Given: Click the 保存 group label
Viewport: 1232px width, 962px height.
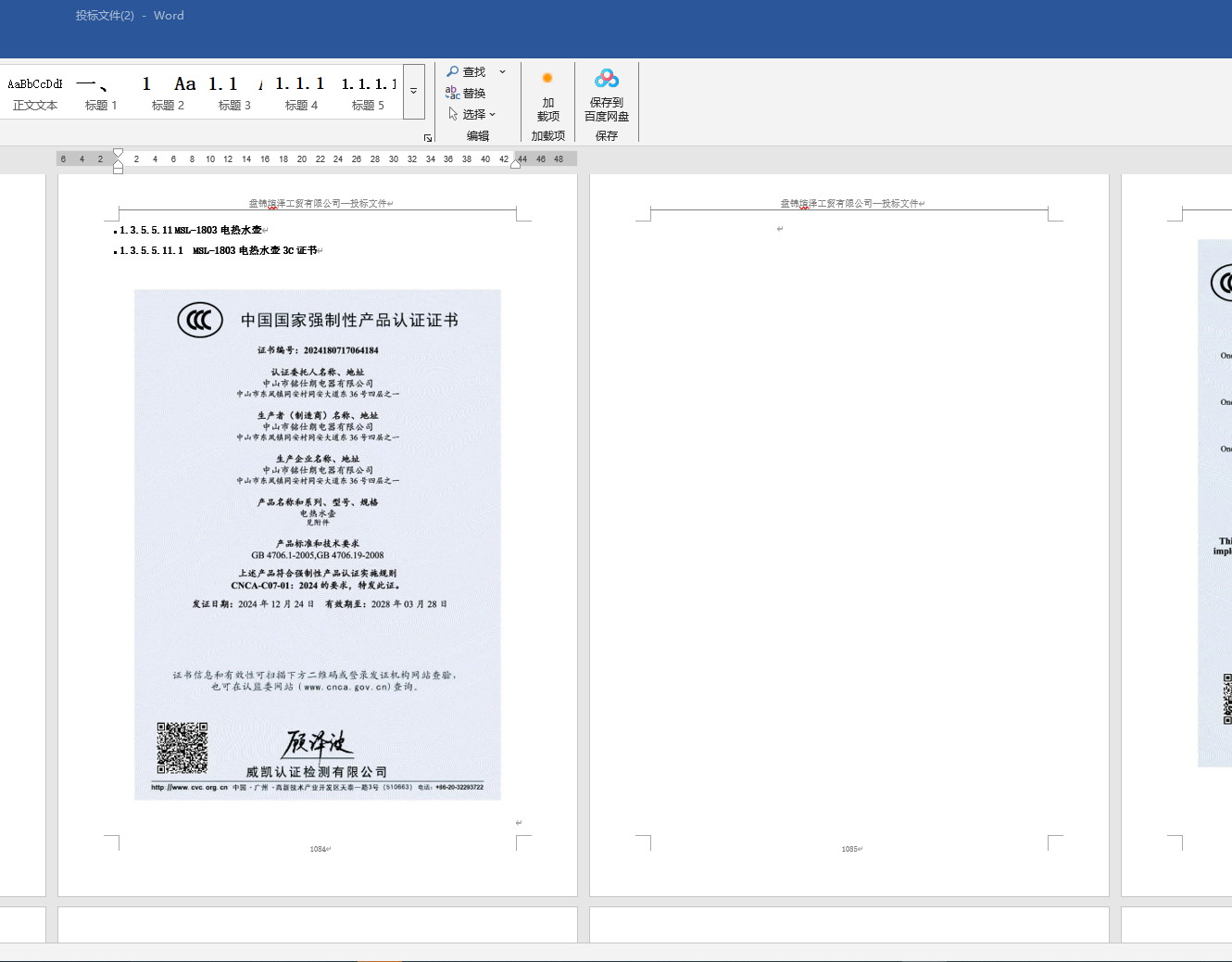Looking at the screenshot, I should pyautogui.click(x=607, y=135).
